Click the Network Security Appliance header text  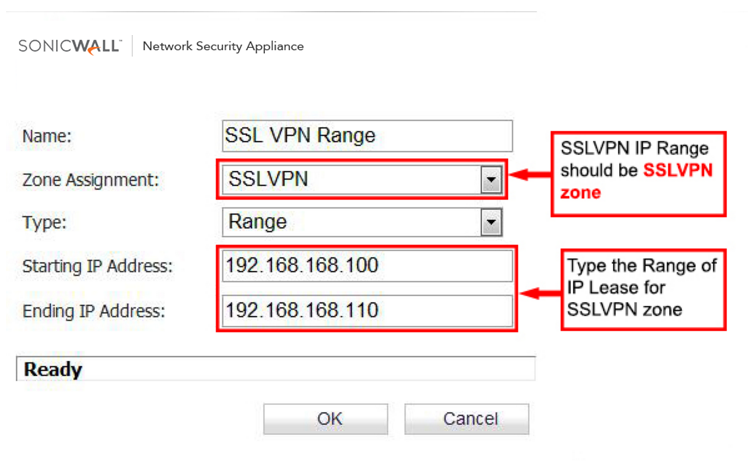[x=223, y=46]
